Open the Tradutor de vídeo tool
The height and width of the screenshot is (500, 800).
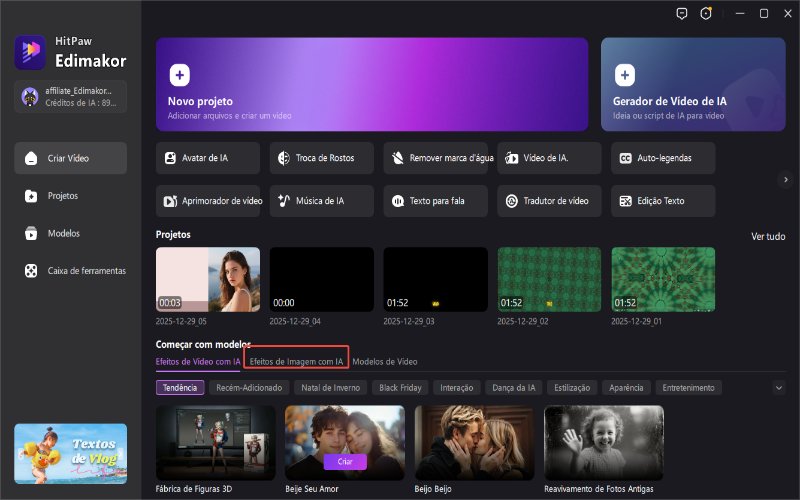point(549,201)
